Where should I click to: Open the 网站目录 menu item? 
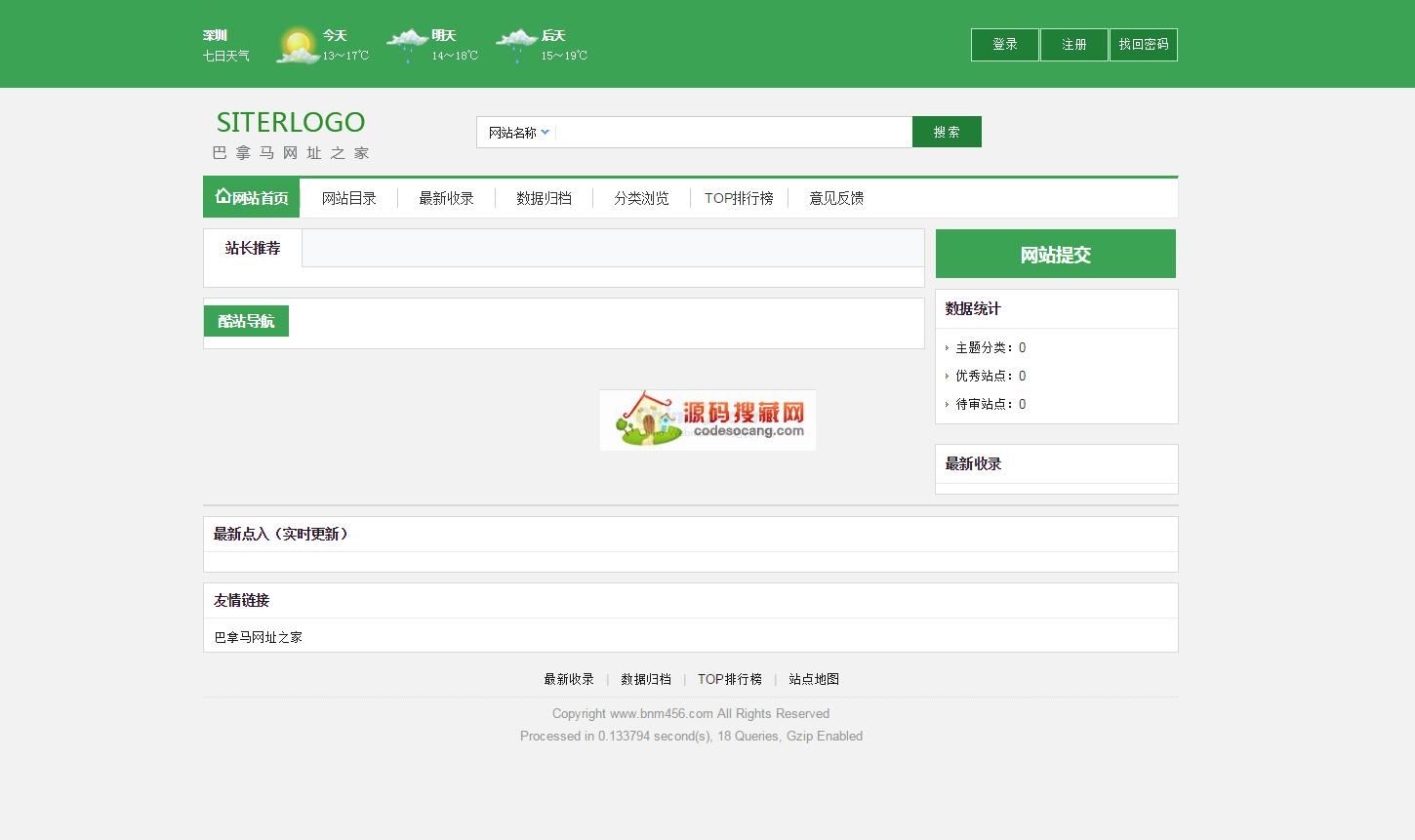pyautogui.click(x=349, y=198)
